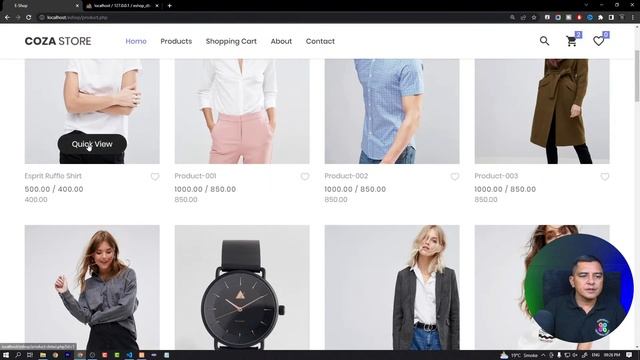Go to the Home menu item
This screenshot has width=640, height=360.
(x=136, y=41)
